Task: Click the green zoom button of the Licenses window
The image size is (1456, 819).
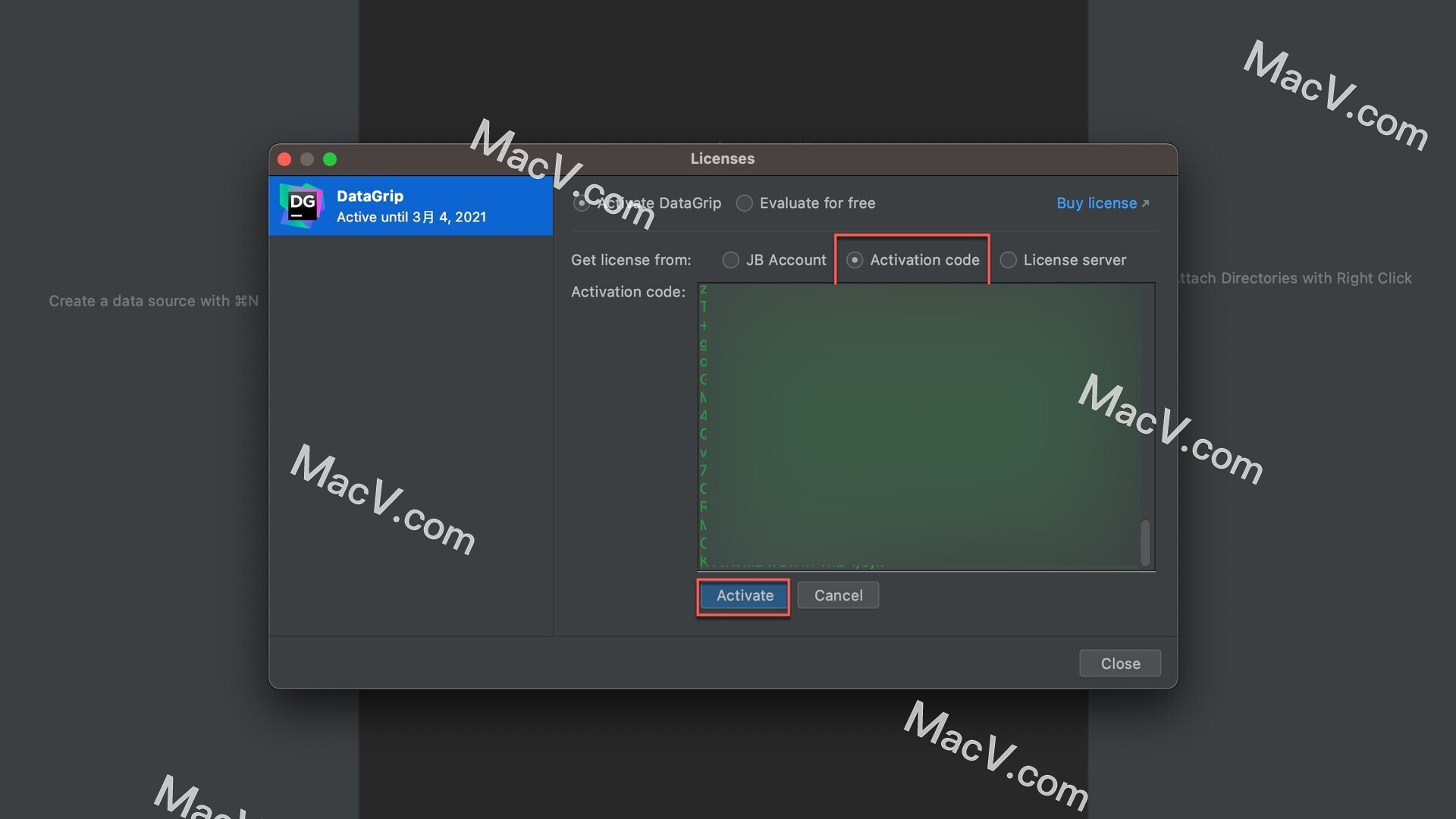Action: (330, 159)
